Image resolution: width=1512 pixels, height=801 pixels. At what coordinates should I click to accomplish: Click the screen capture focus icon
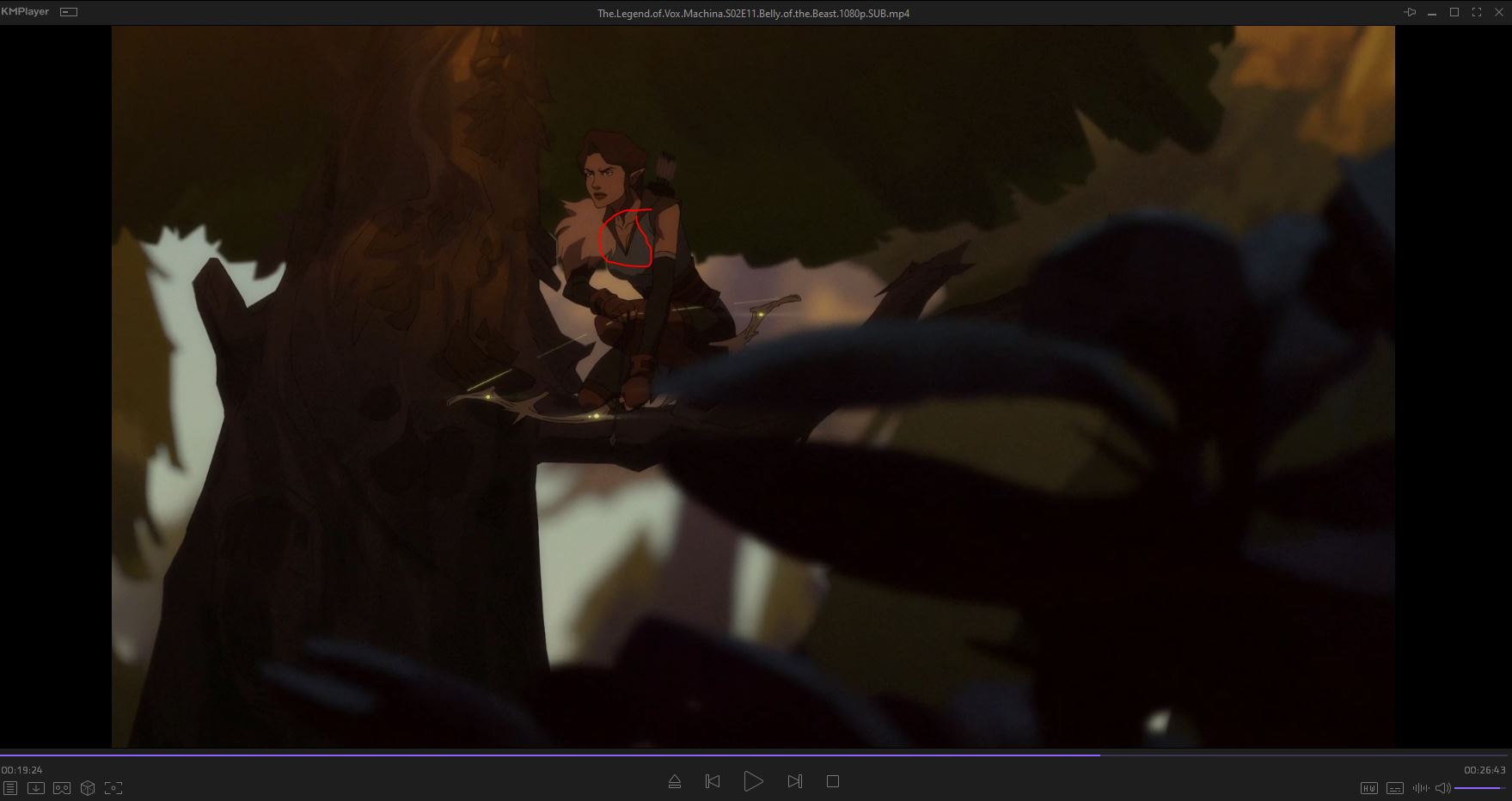tap(113, 787)
